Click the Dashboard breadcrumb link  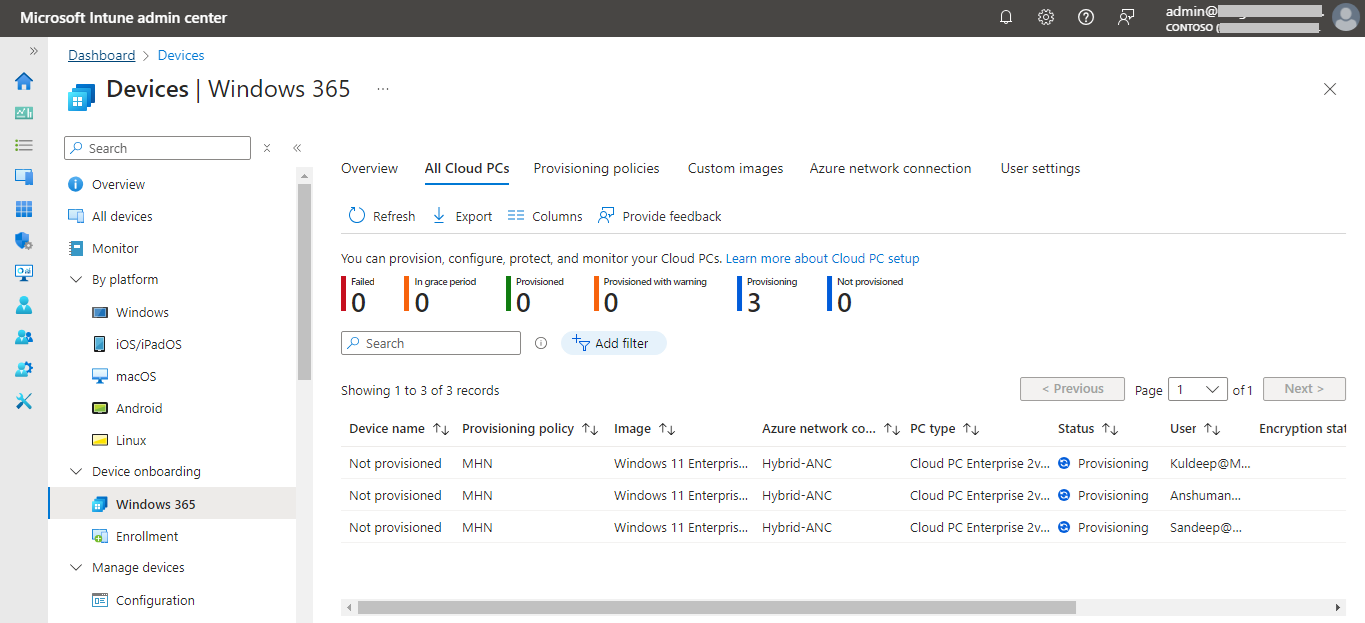101,55
